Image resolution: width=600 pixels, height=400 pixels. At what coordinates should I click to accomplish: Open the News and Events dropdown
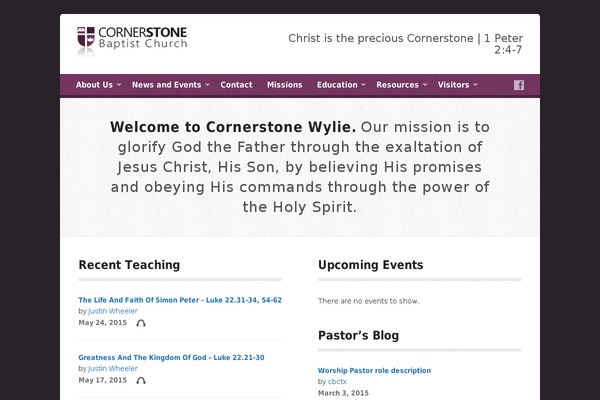[170, 85]
